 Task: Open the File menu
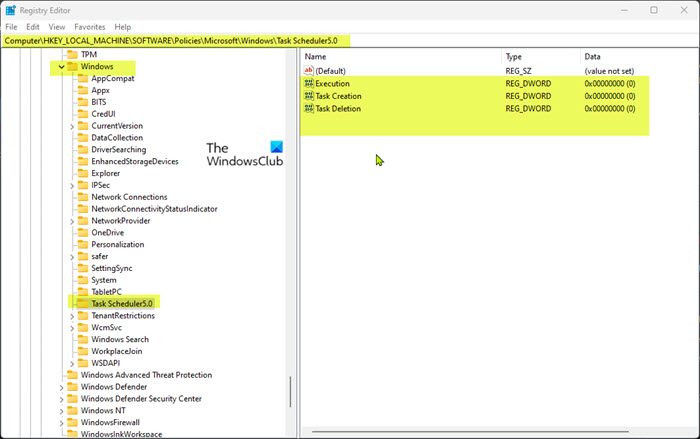click(11, 27)
